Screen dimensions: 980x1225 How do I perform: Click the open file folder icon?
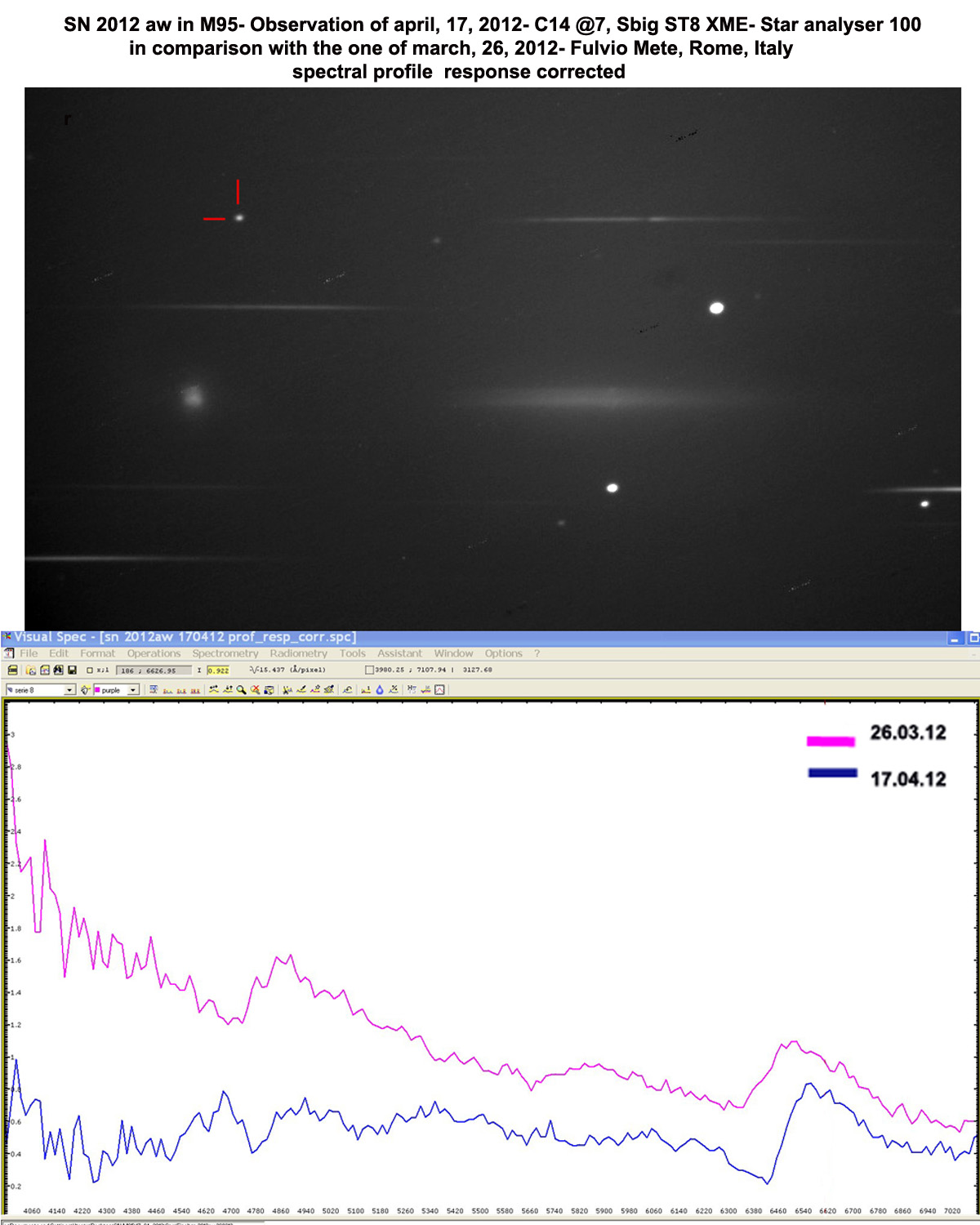tap(30, 670)
